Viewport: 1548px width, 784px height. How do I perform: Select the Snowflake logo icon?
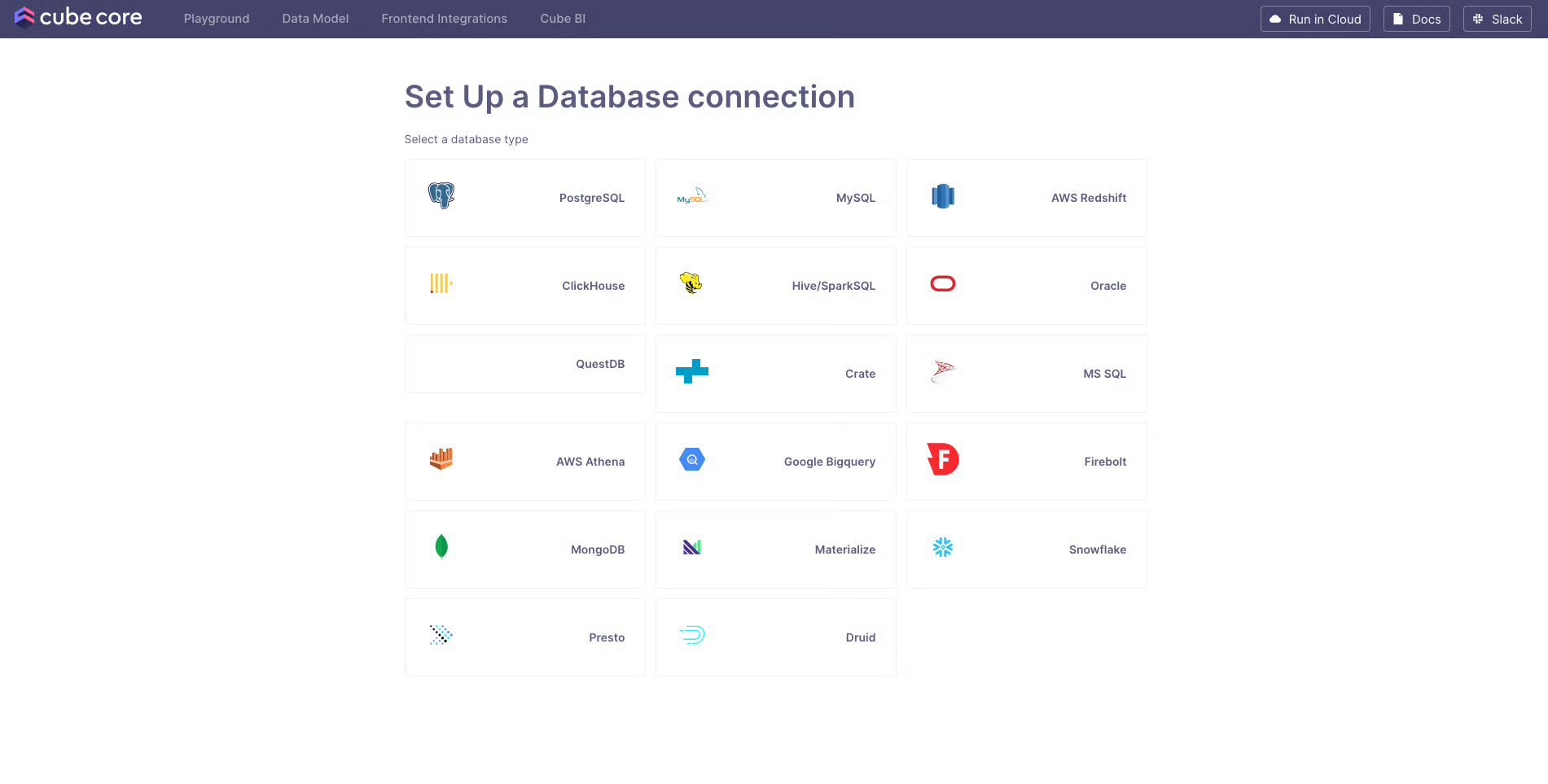942,547
